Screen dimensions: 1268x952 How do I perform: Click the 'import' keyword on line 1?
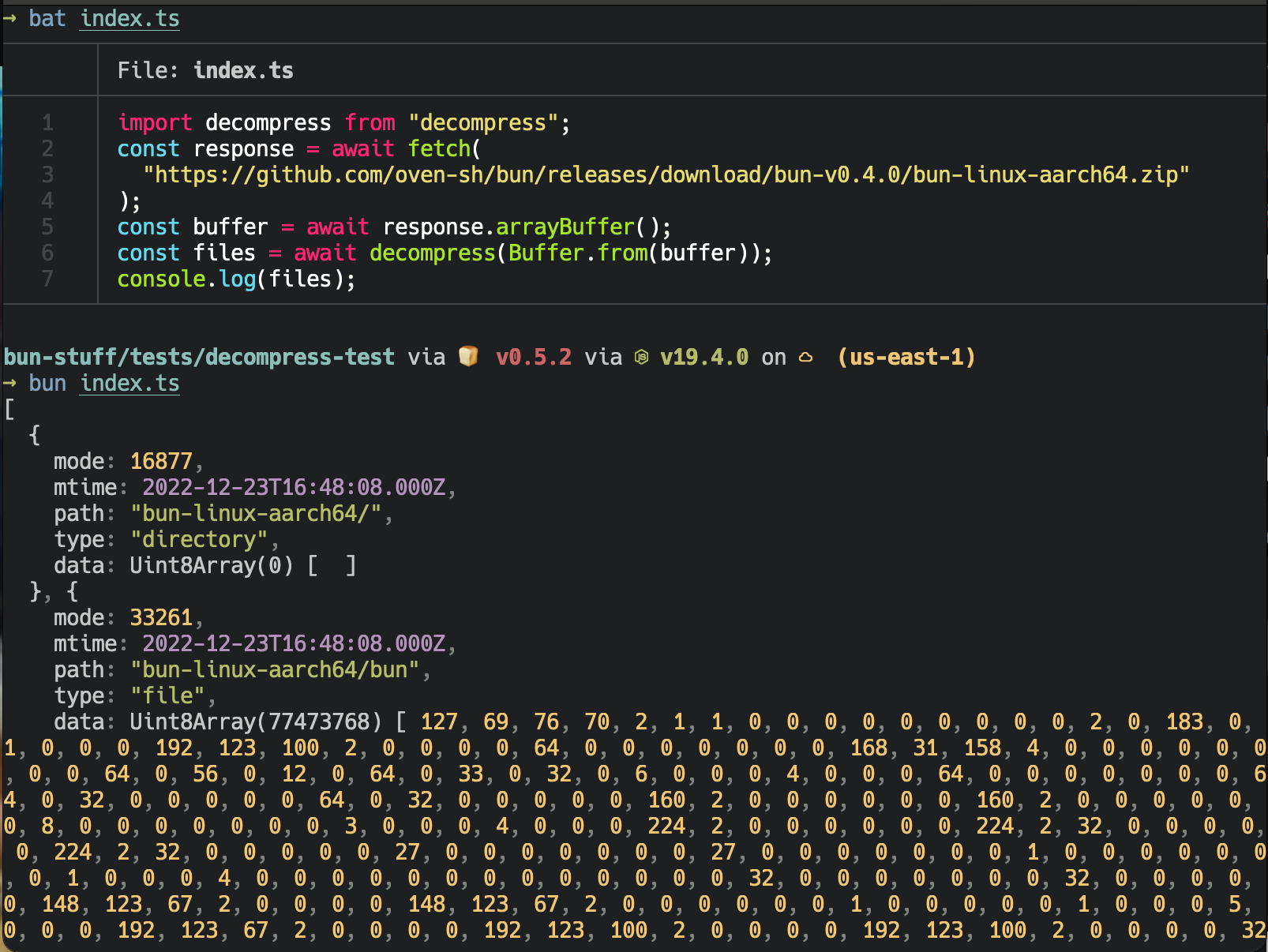pyautogui.click(x=155, y=122)
